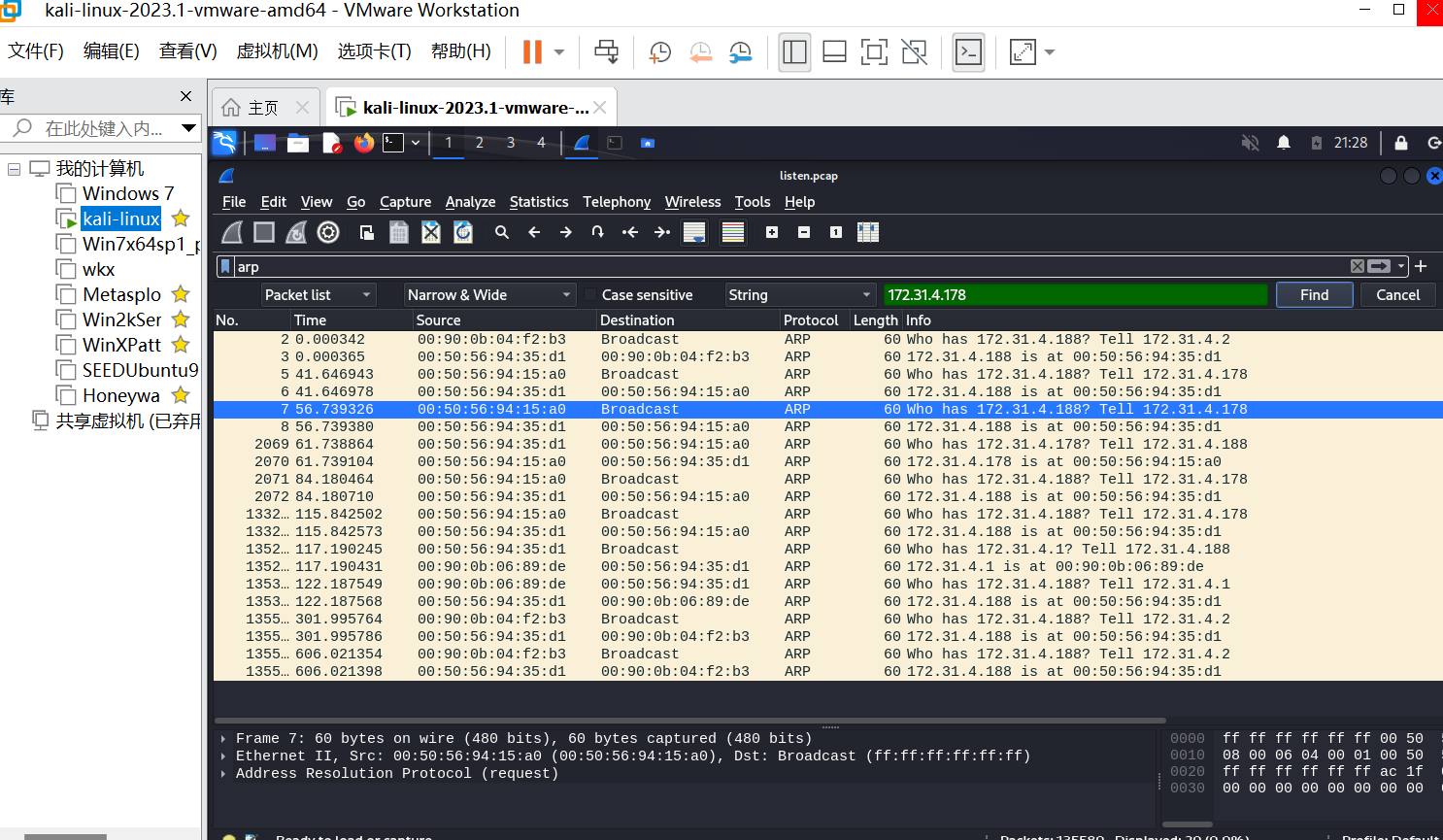Select Metasploit VM in library tree

point(121,294)
